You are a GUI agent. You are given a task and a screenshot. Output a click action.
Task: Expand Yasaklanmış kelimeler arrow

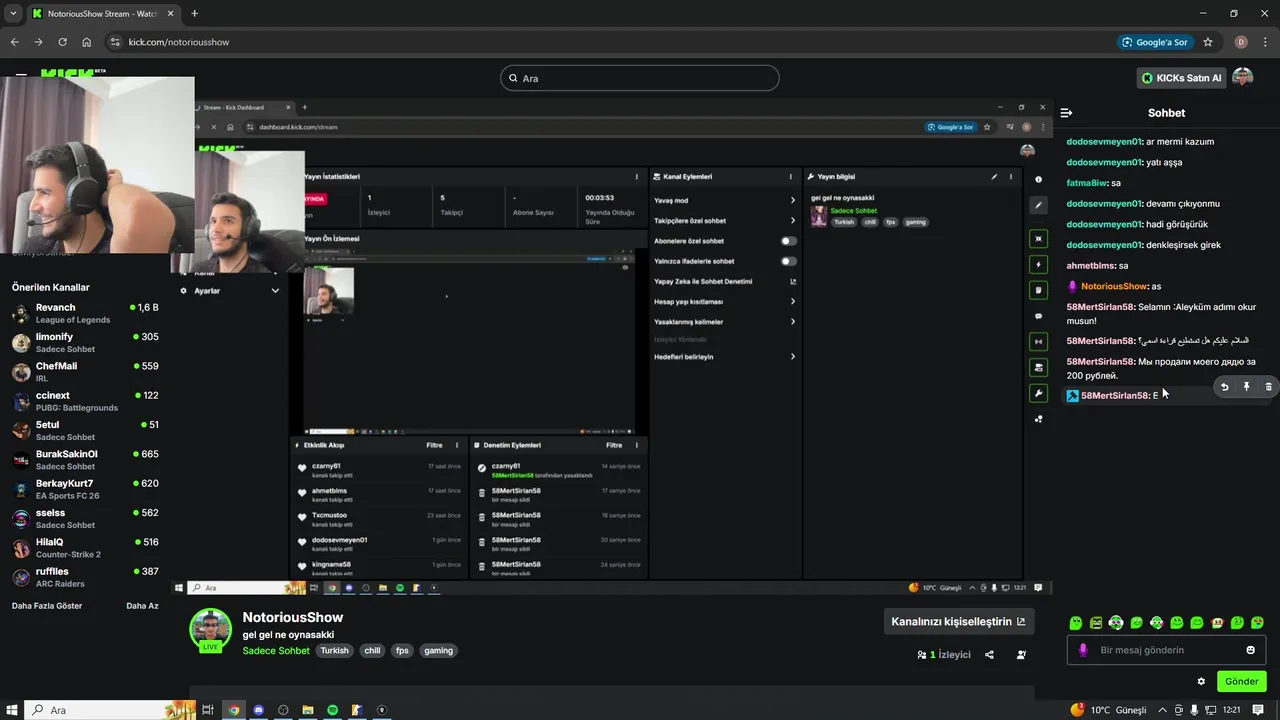792,322
